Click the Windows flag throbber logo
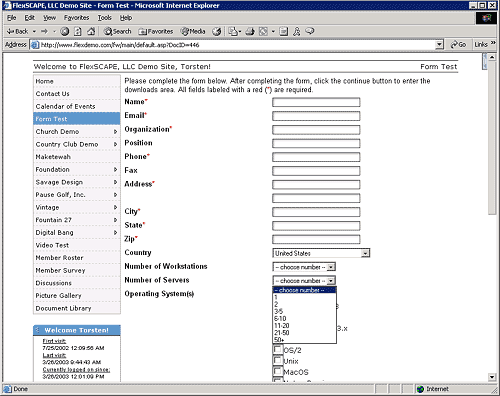This screenshot has height=396, width=500. [x=486, y=18]
